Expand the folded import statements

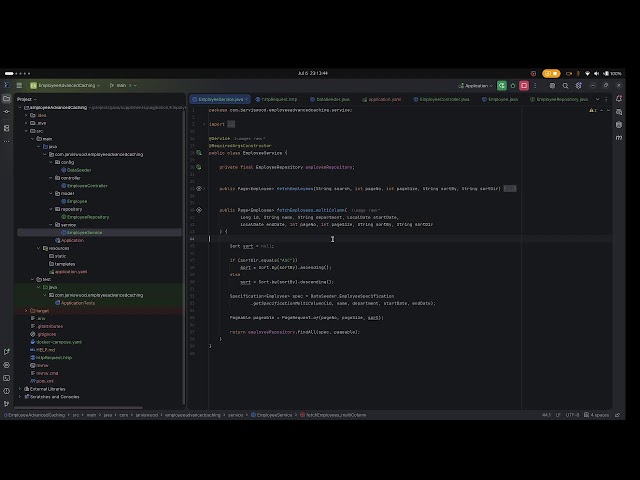coord(231,124)
